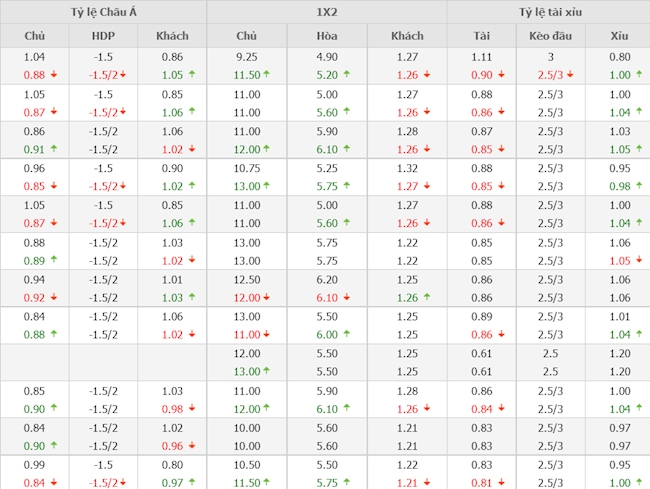The height and width of the screenshot is (489, 650).
Task: Pick the 10.75 odds value
Action: [x=247, y=168]
